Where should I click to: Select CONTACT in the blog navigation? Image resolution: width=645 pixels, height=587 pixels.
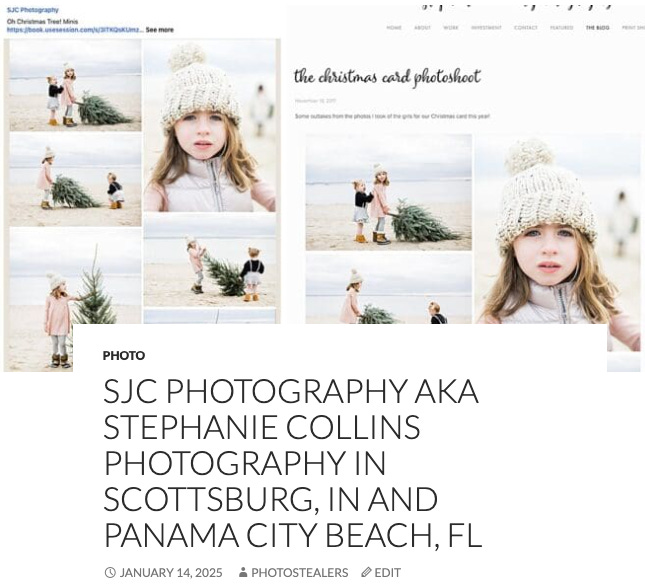(x=526, y=28)
